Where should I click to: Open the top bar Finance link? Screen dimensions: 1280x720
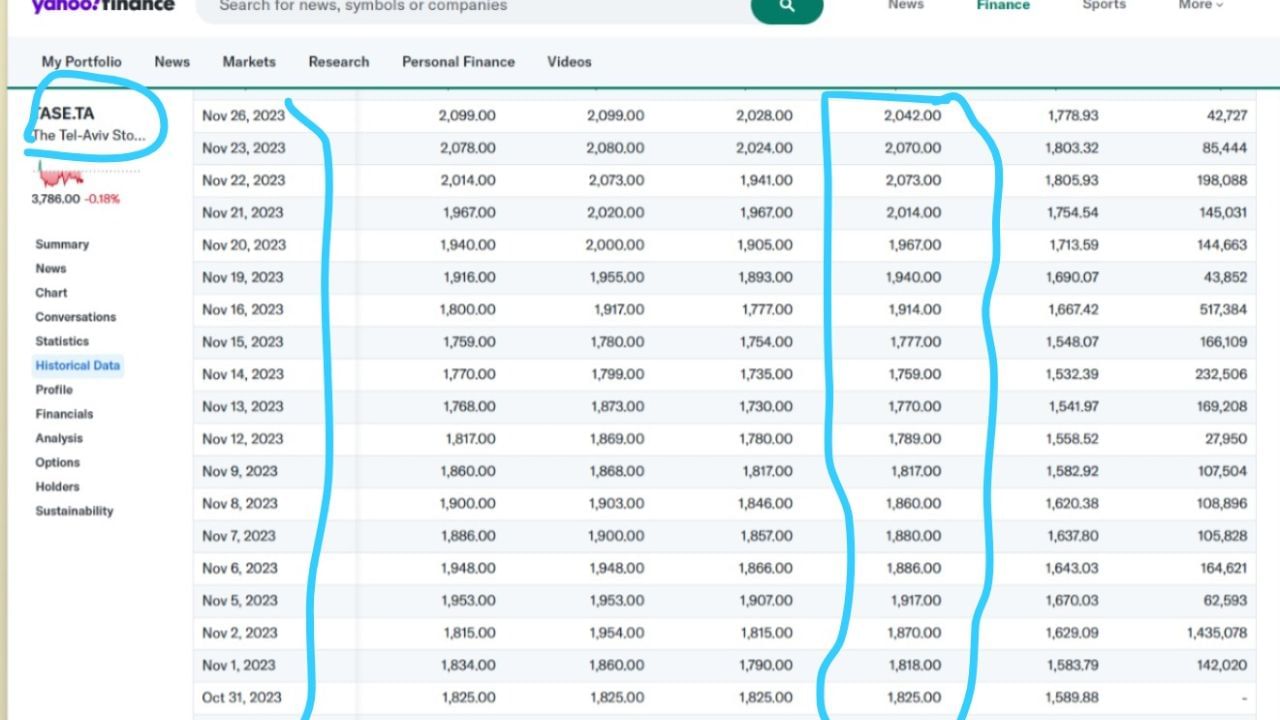point(1003,5)
